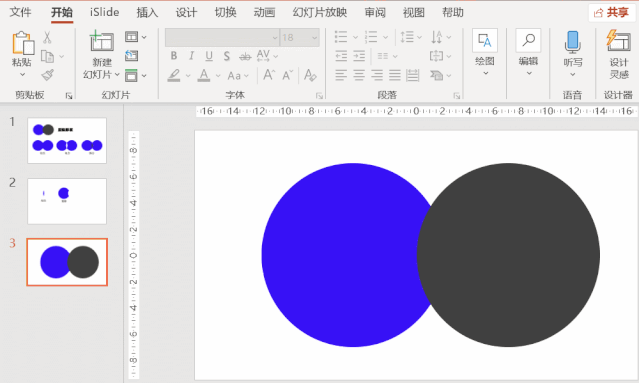Click the bullet list icon

[341, 37]
